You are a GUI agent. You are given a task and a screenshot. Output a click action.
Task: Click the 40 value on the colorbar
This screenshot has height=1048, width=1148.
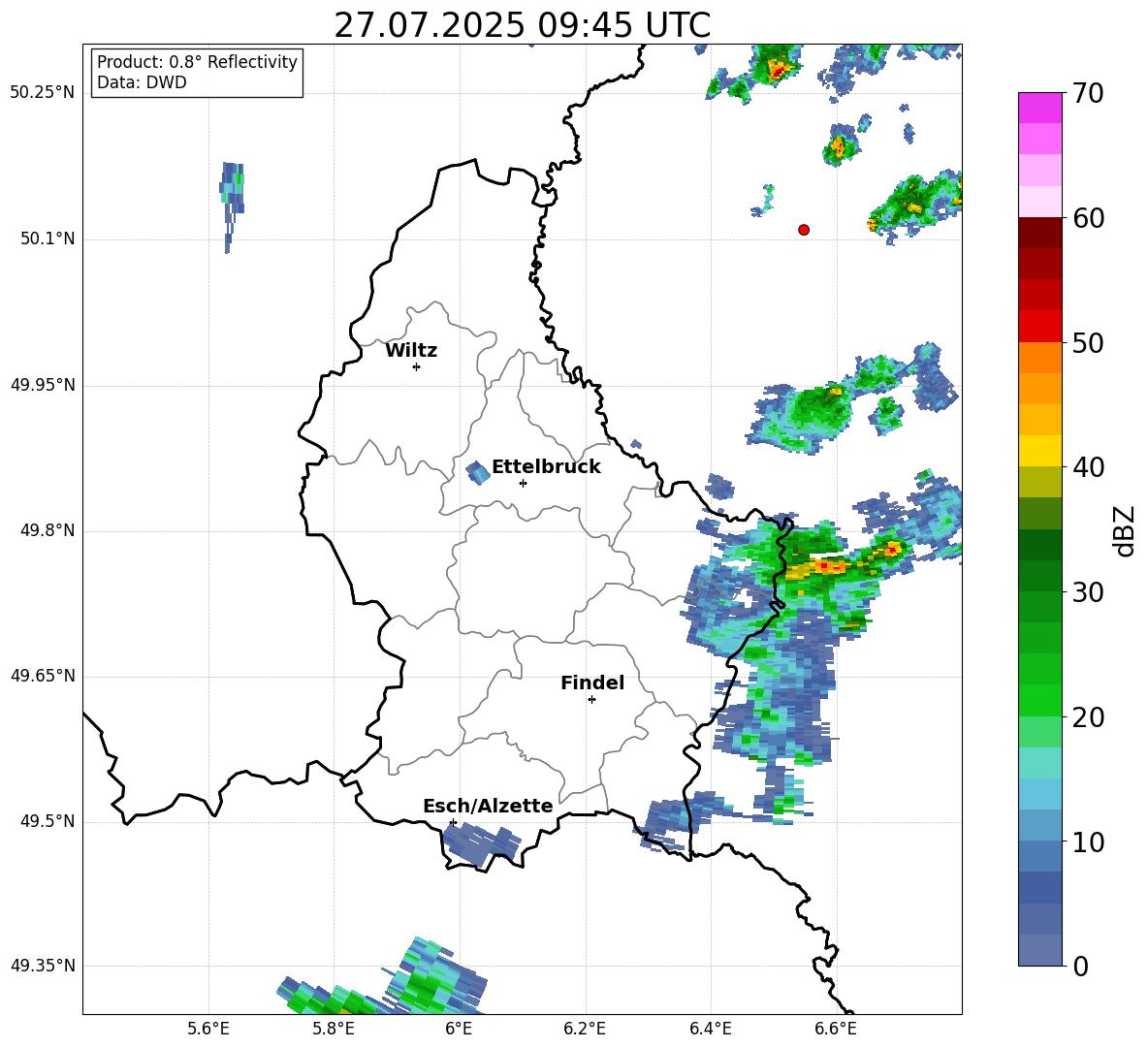point(1088,467)
